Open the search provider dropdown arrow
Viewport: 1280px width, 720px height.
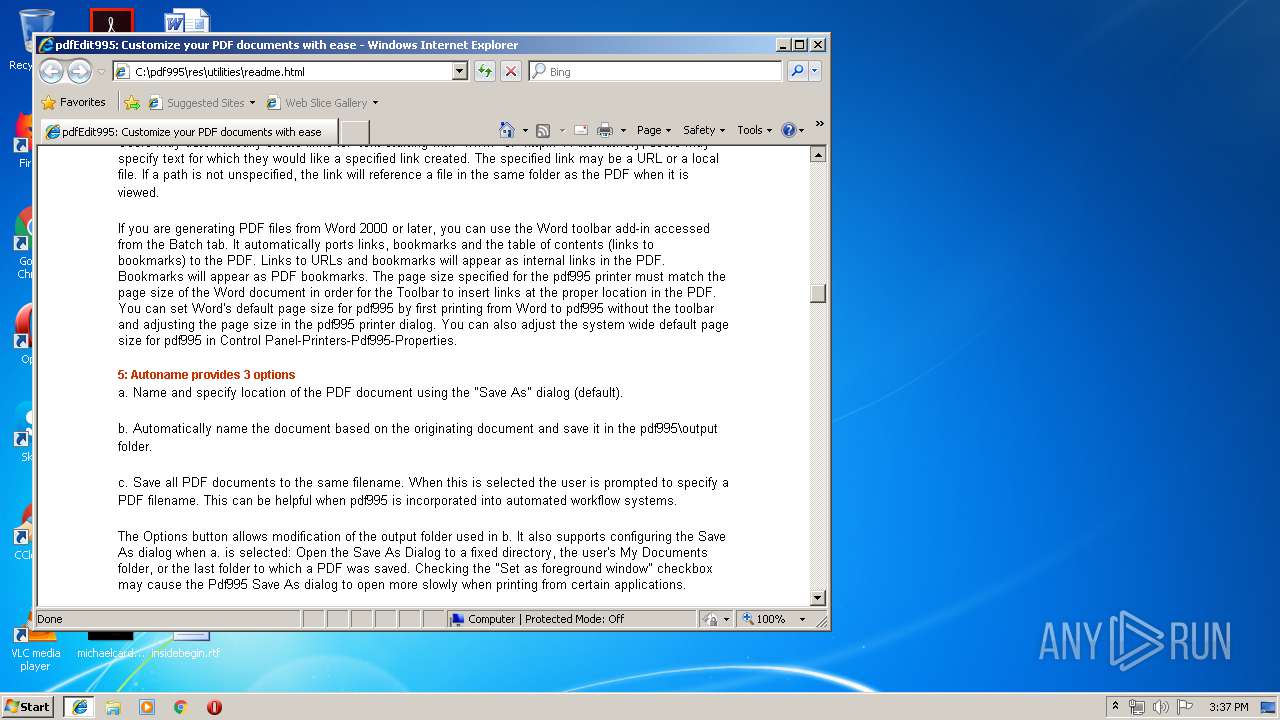(815, 71)
